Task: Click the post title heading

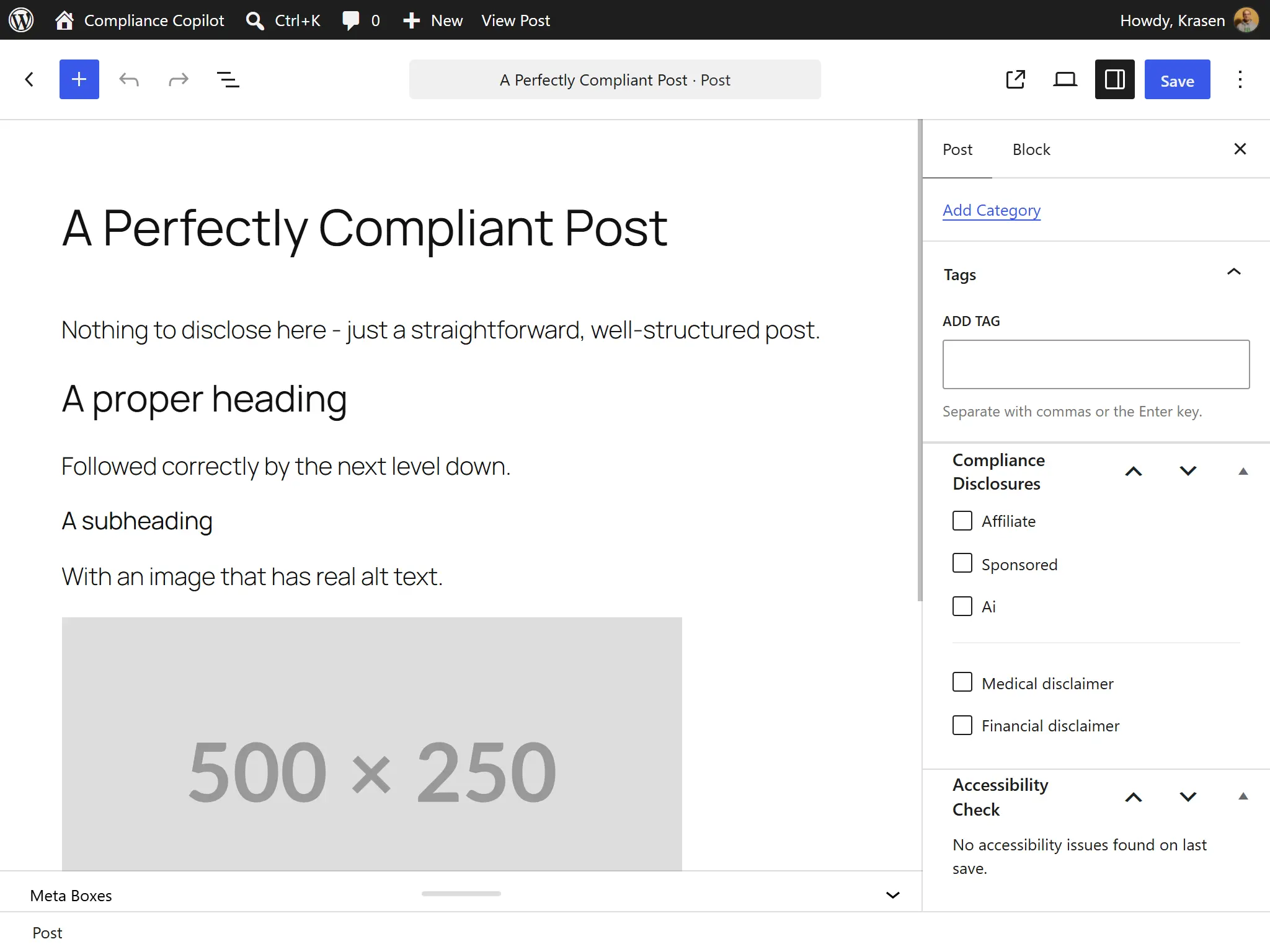Action: 365,228
